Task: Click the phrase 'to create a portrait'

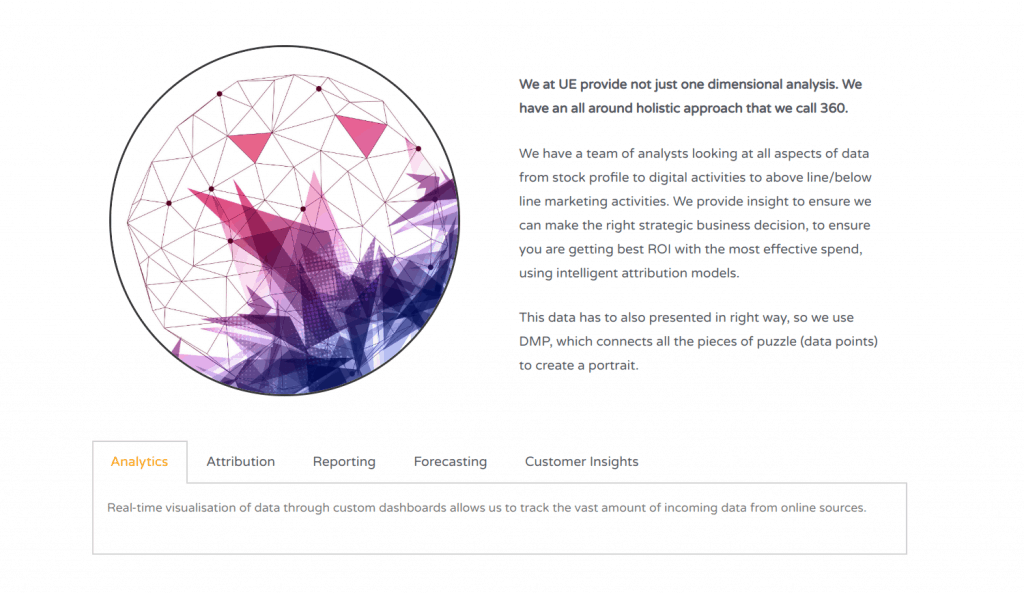Action: tap(579, 365)
